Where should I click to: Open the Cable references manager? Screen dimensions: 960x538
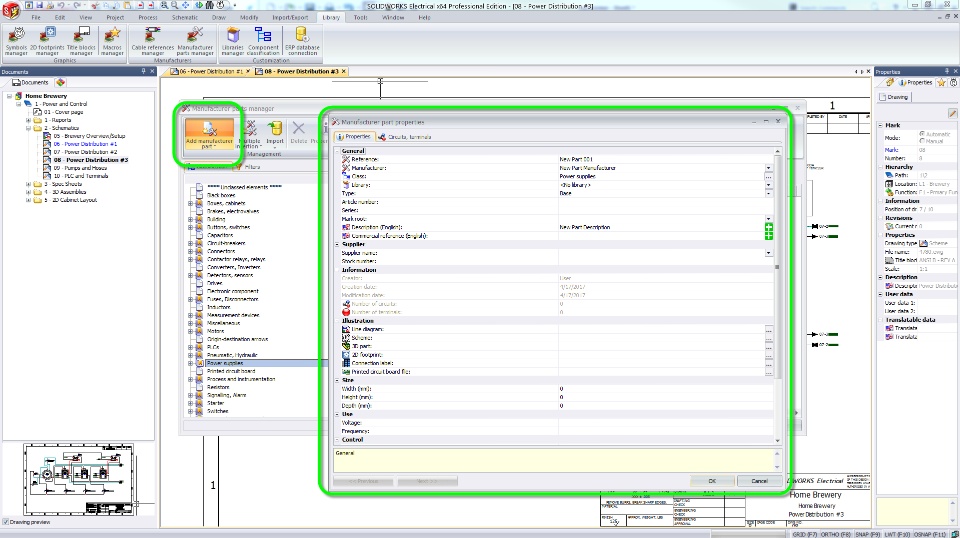point(152,42)
